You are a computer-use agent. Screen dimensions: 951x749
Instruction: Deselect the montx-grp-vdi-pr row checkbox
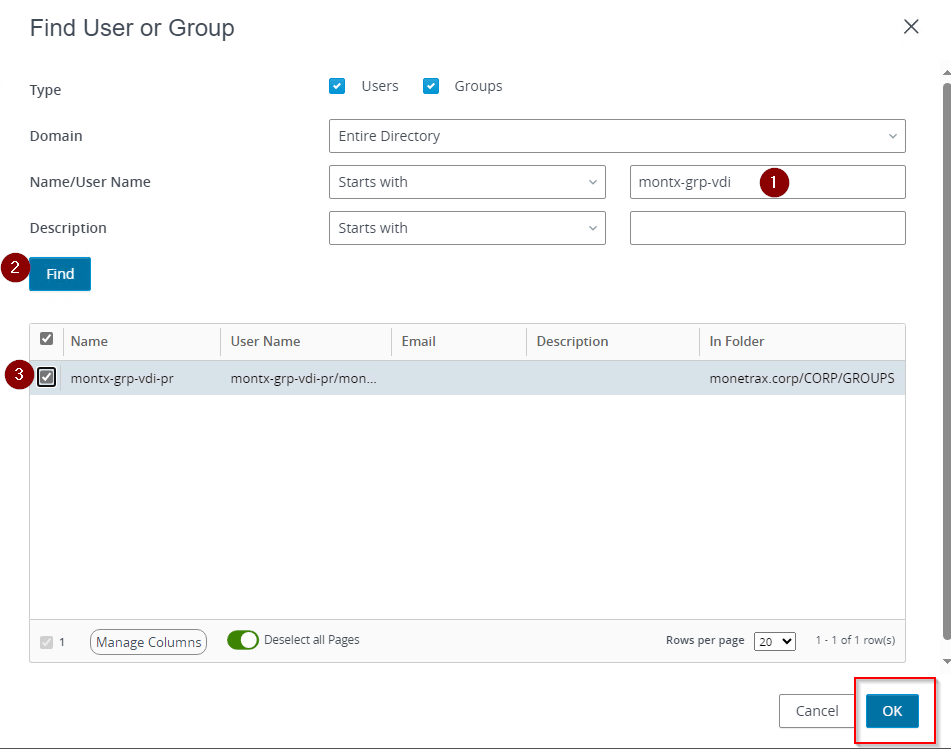[46, 378]
